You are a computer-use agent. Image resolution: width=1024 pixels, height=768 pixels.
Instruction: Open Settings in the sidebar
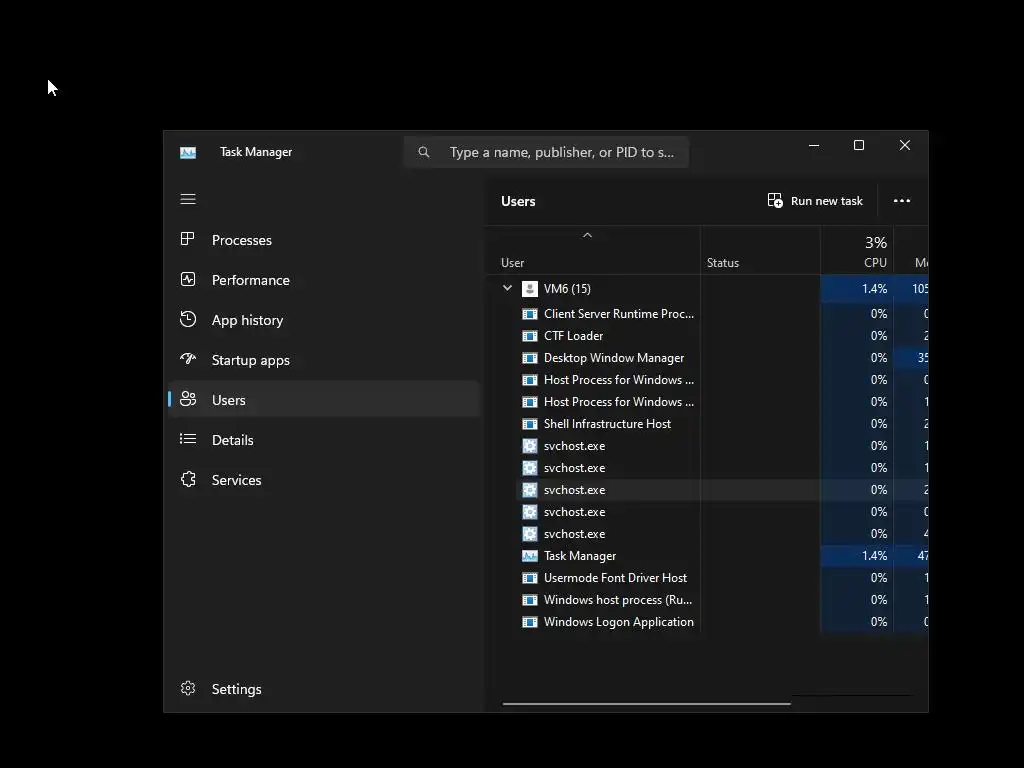pos(324,689)
